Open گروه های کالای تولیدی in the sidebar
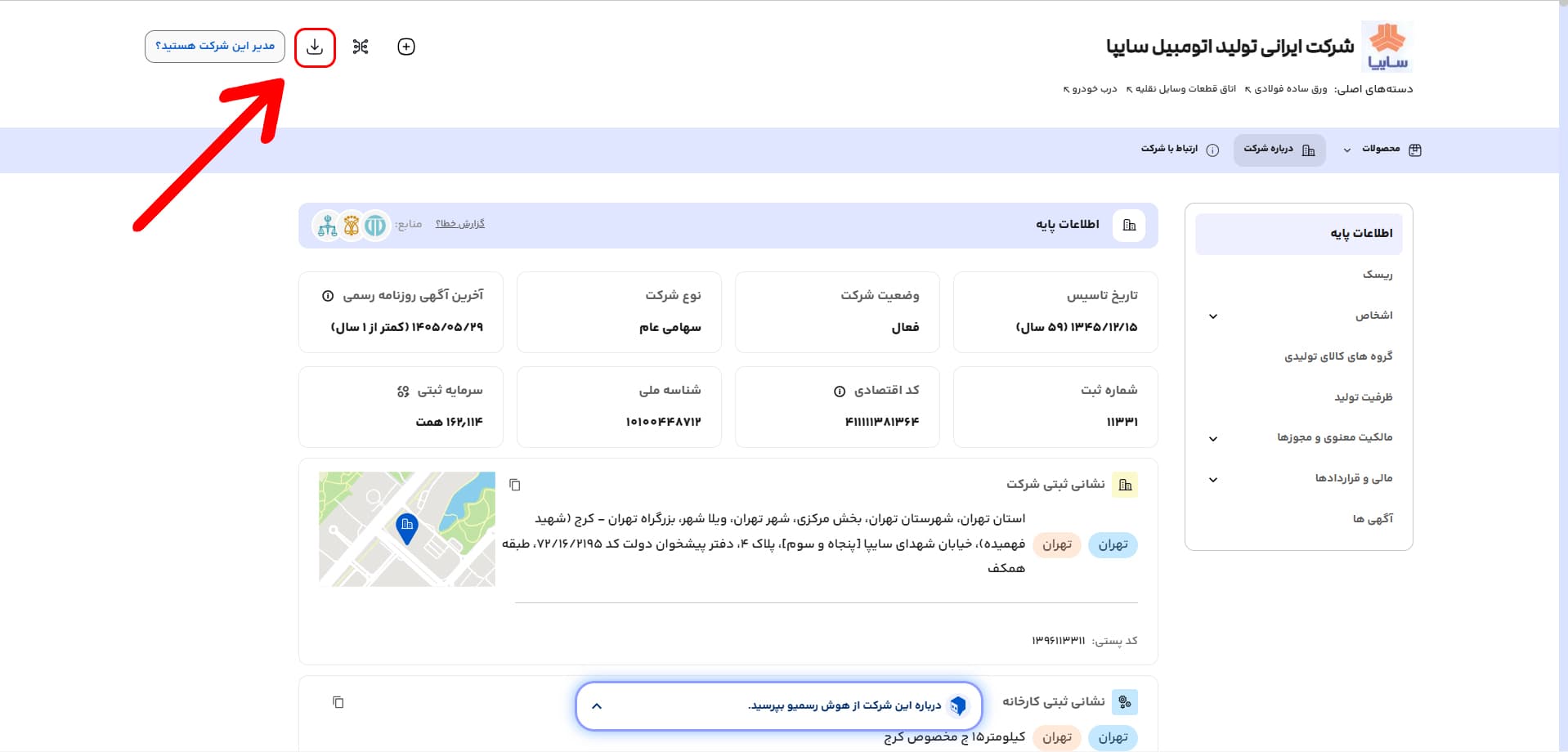 click(x=1338, y=356)
